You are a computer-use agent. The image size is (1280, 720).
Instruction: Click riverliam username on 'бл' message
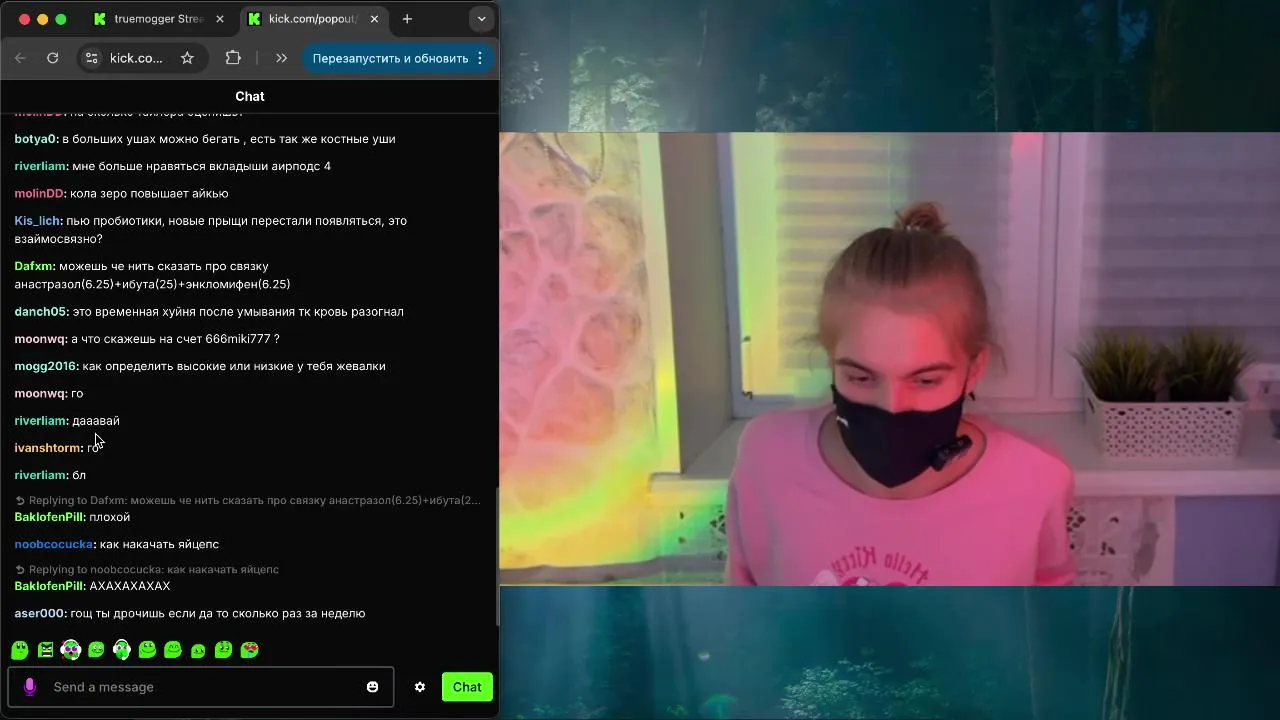click(x=41, y=475)
